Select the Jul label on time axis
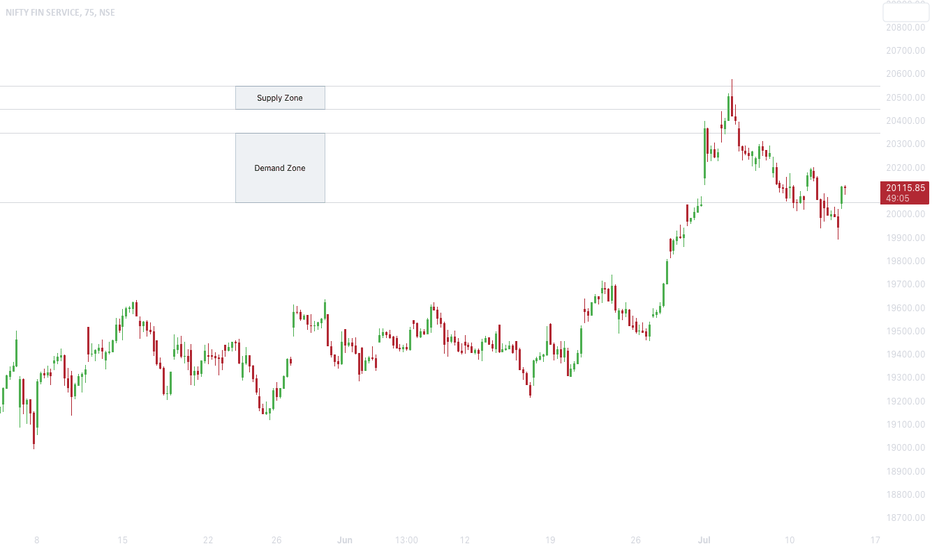 (704, 540)
